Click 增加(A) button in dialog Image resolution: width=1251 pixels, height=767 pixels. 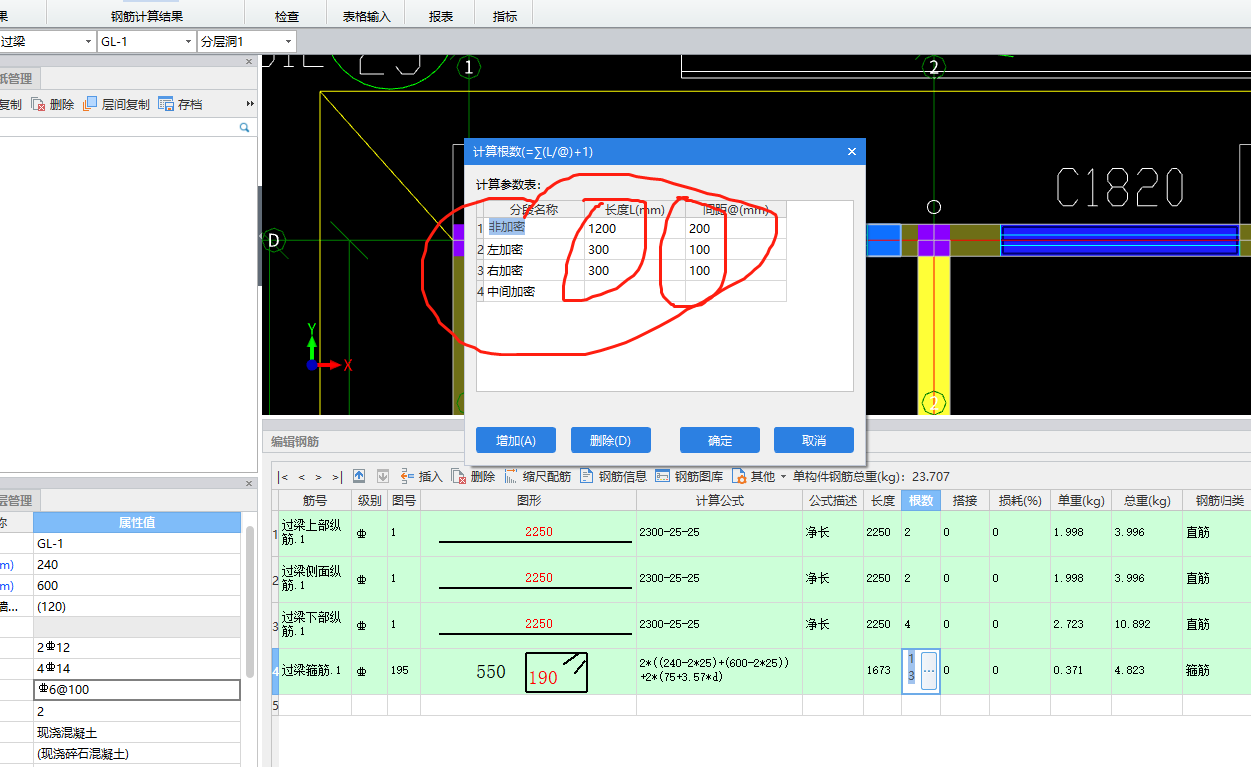click(x=516, y=440)
